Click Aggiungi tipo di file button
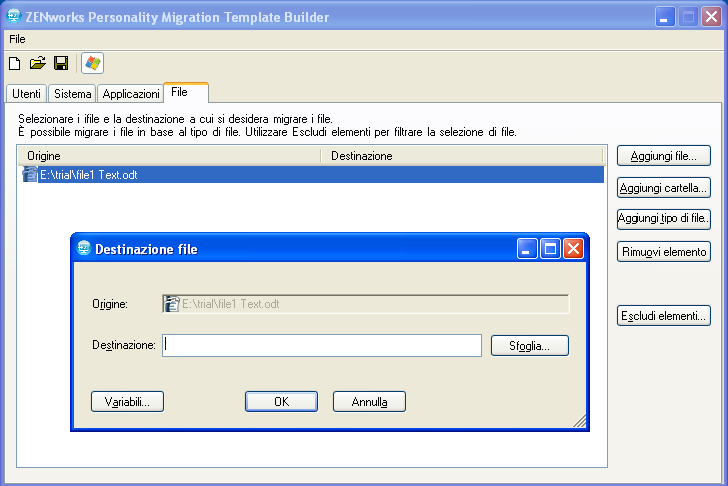 coord(663,218)
